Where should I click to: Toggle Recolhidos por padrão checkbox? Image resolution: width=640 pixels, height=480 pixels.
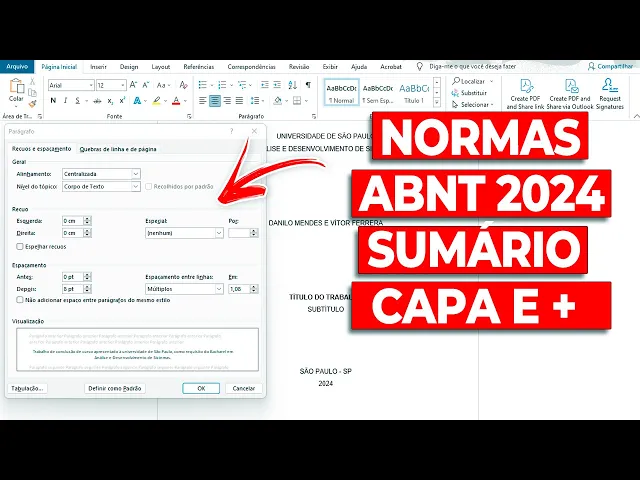[149, 187]
